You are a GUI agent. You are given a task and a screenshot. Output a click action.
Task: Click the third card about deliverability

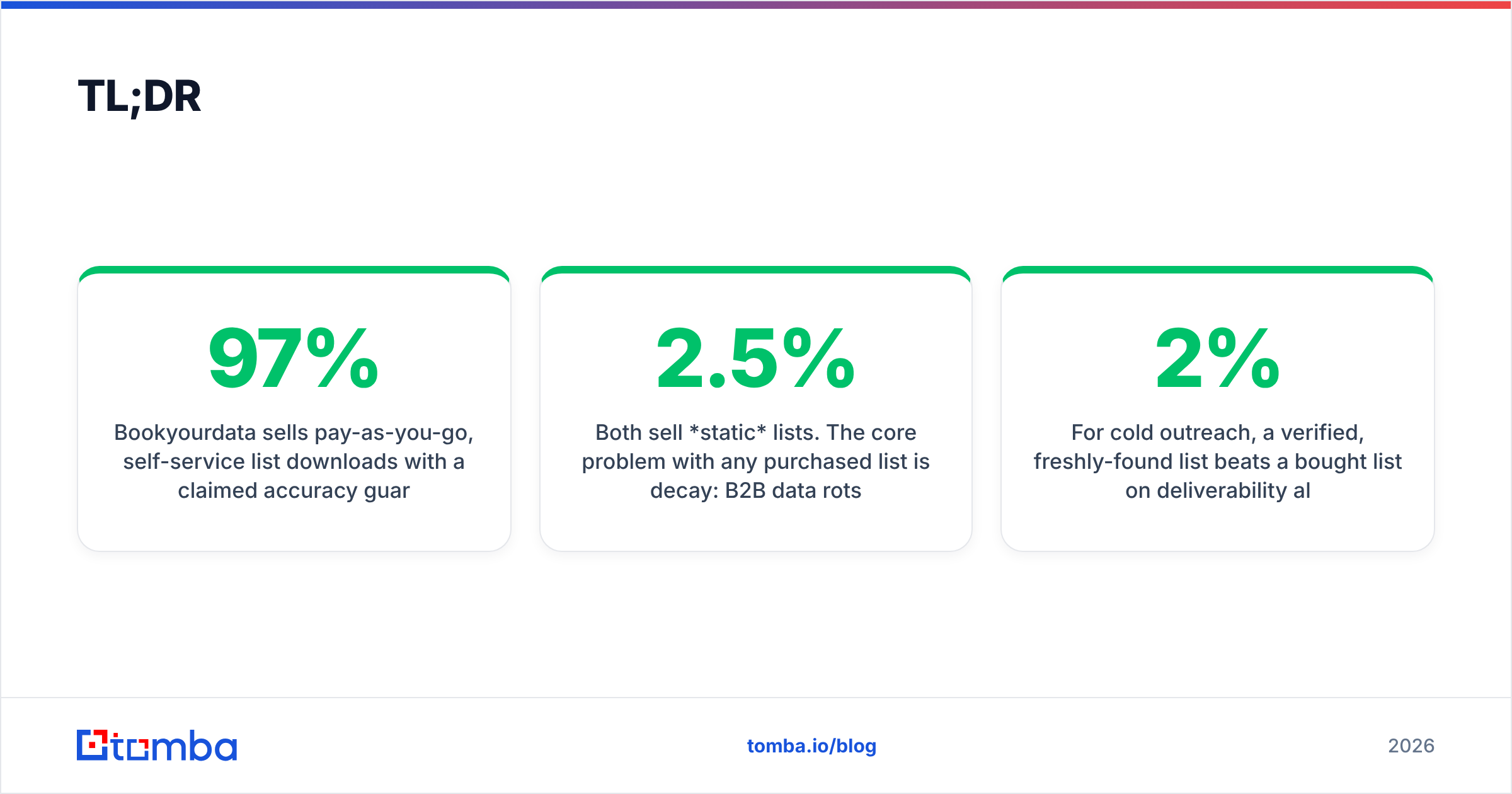tap(1217, 408)
